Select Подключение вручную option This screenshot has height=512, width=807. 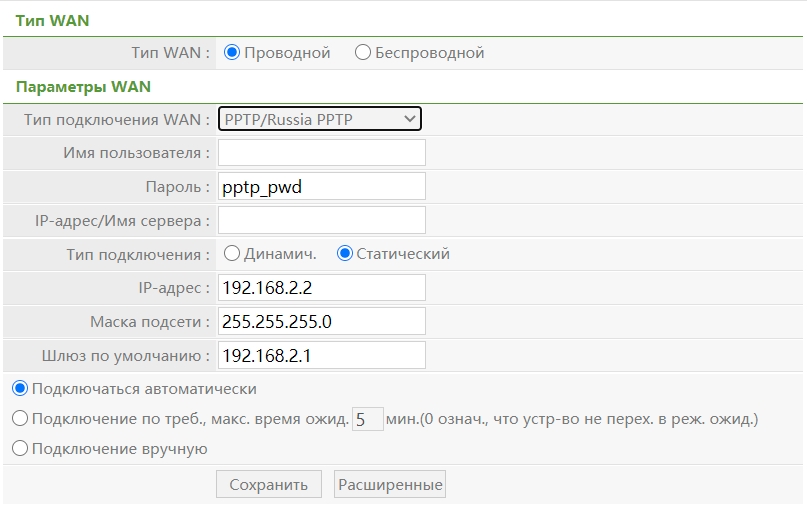(20, 449)
